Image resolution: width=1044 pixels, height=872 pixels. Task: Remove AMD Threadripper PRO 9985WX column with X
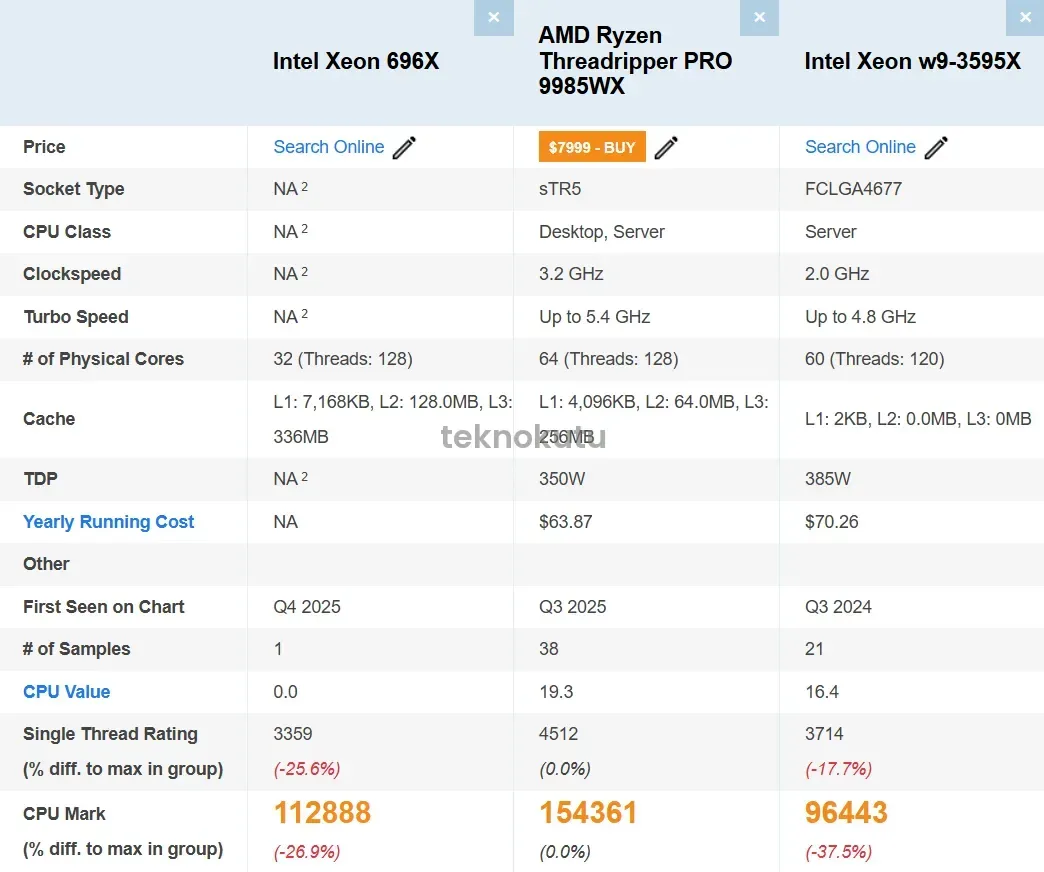point(759,17)
